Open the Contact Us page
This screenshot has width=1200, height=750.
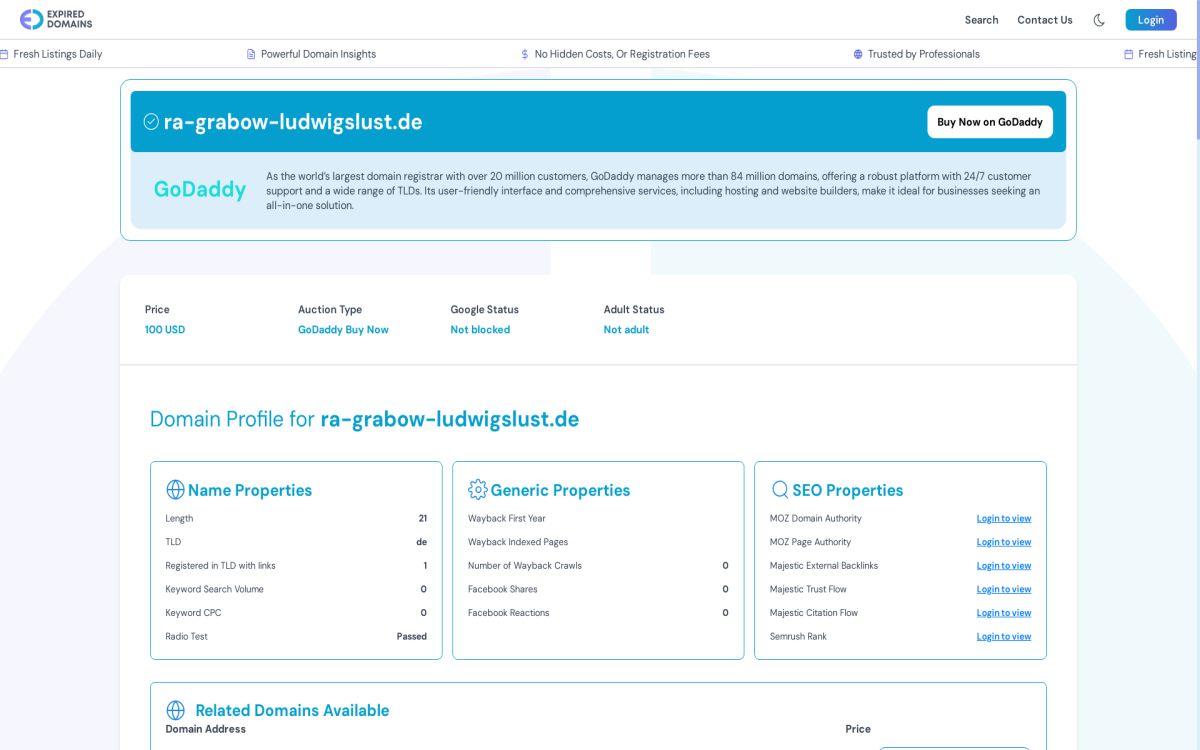[x=1045, y=20]
